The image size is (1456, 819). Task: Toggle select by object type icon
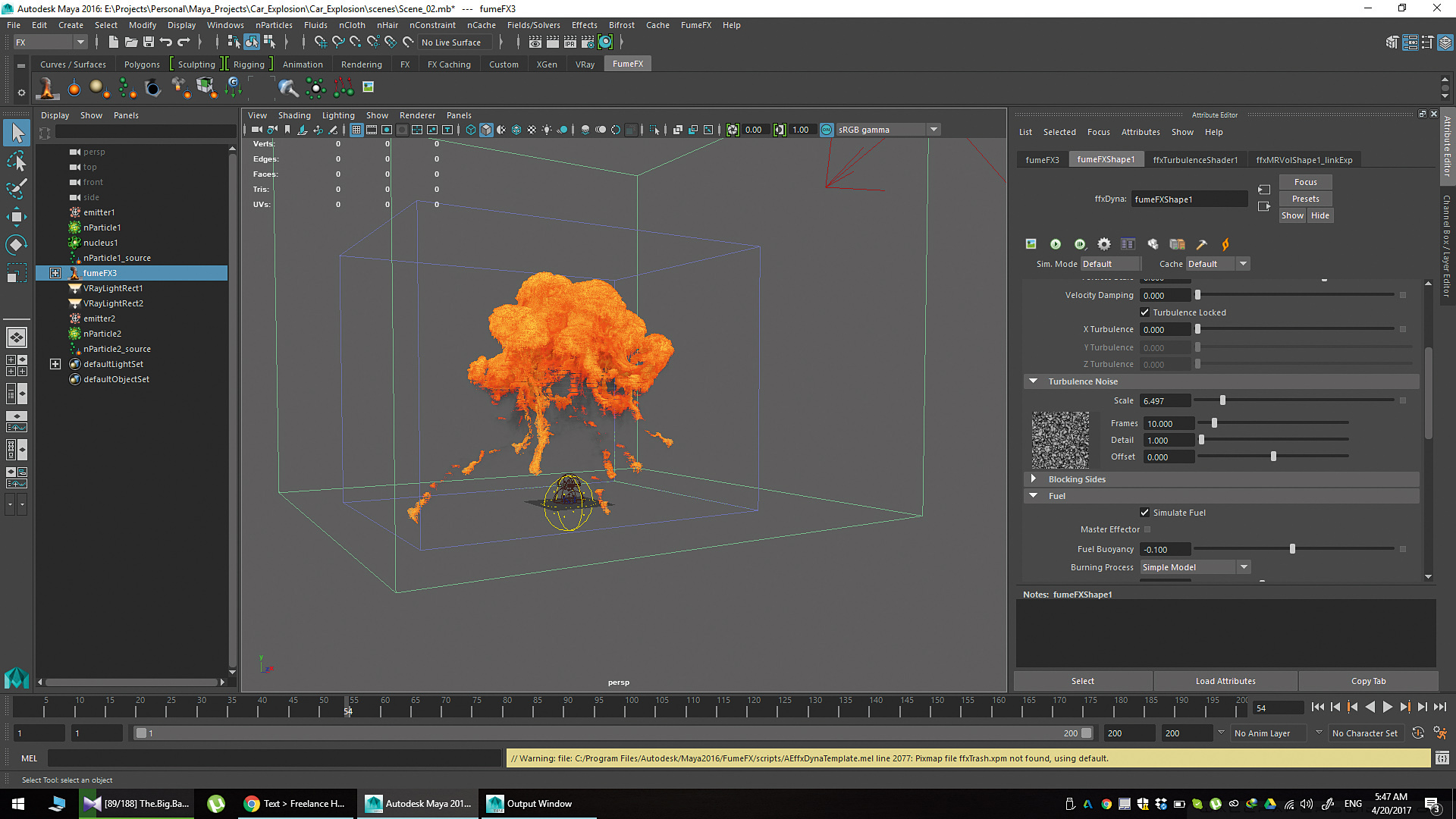252,42
